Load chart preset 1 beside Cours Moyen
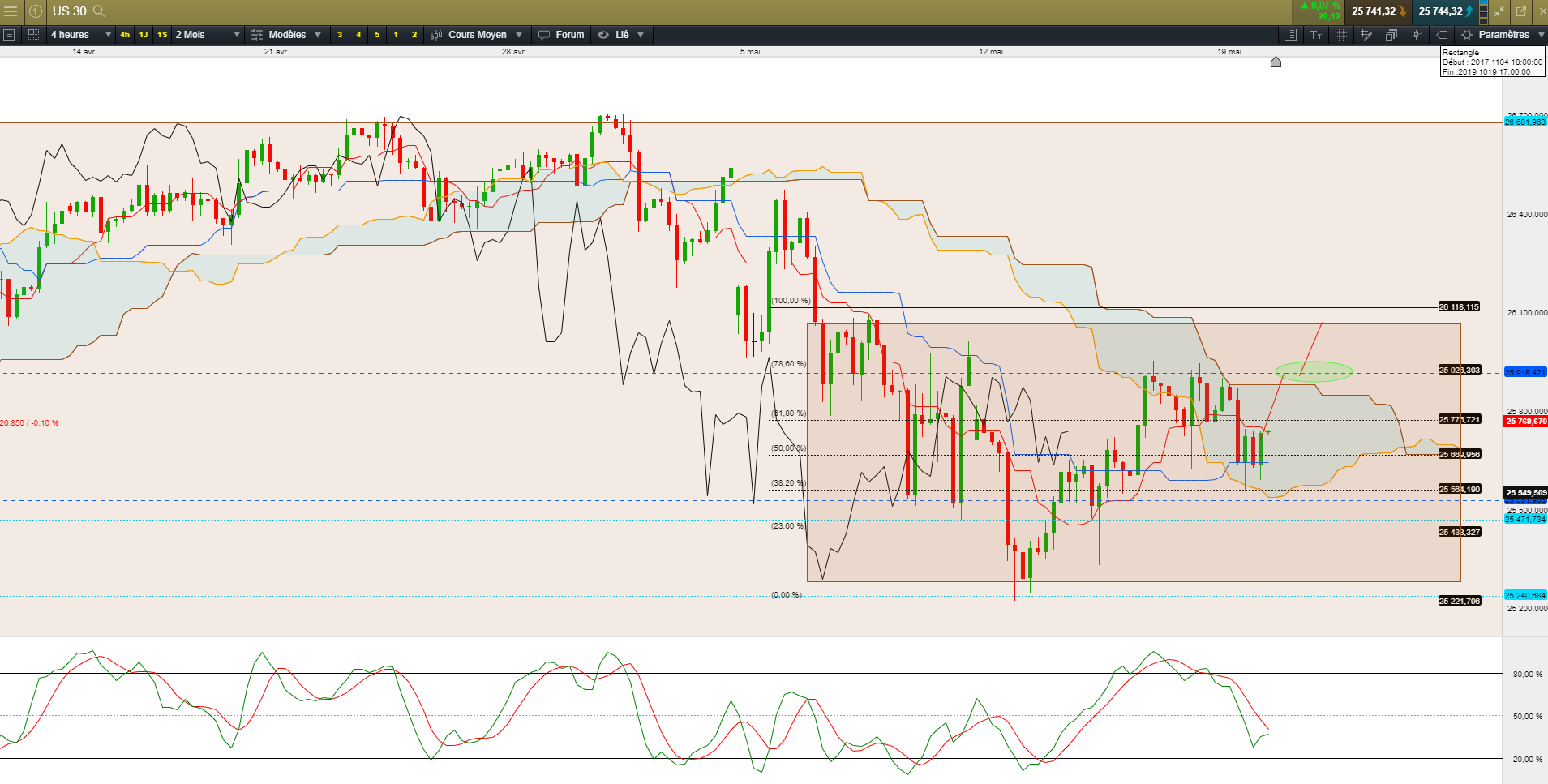1548x784 pixels. 396,35
